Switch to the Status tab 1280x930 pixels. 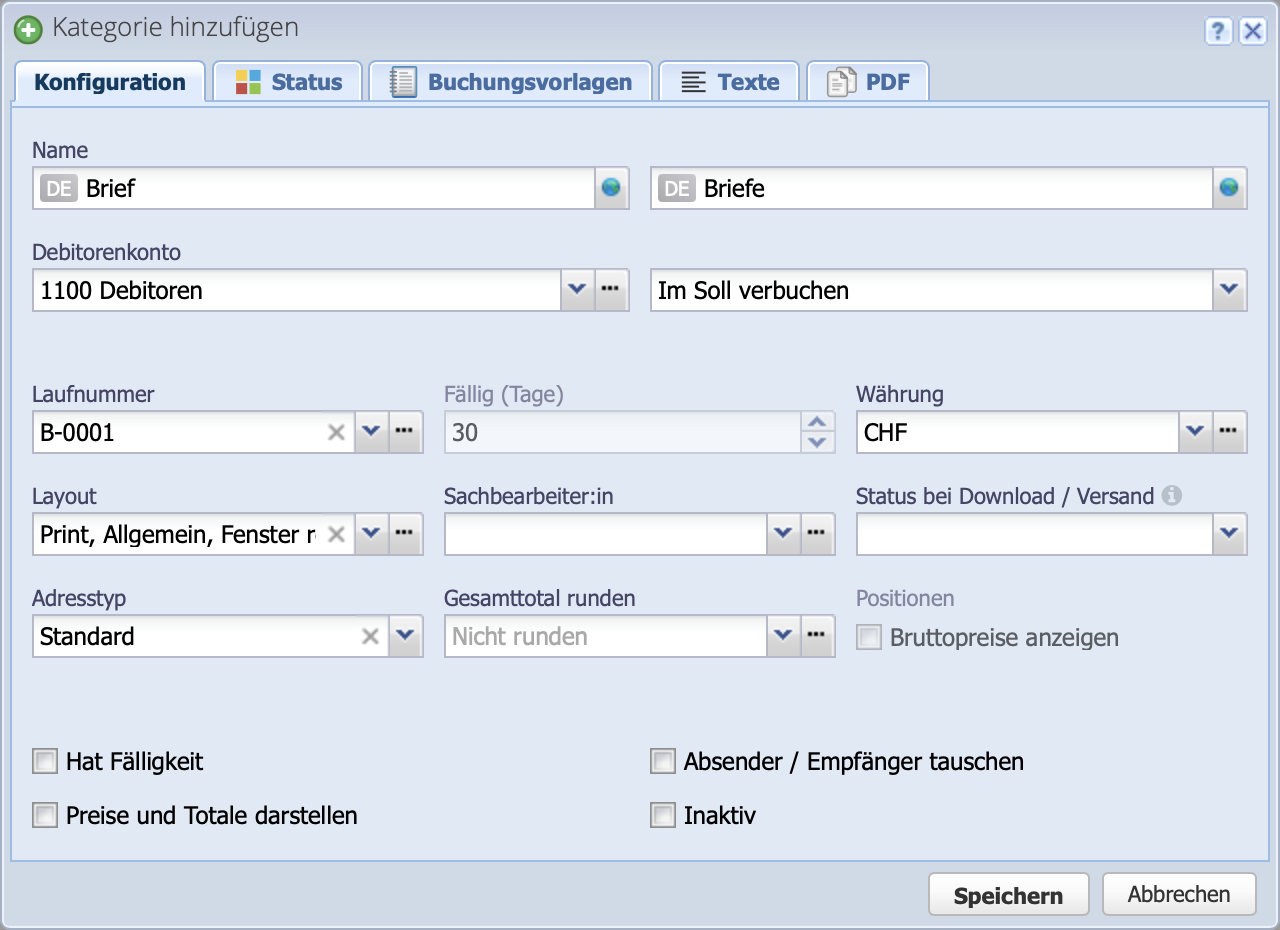288,81
